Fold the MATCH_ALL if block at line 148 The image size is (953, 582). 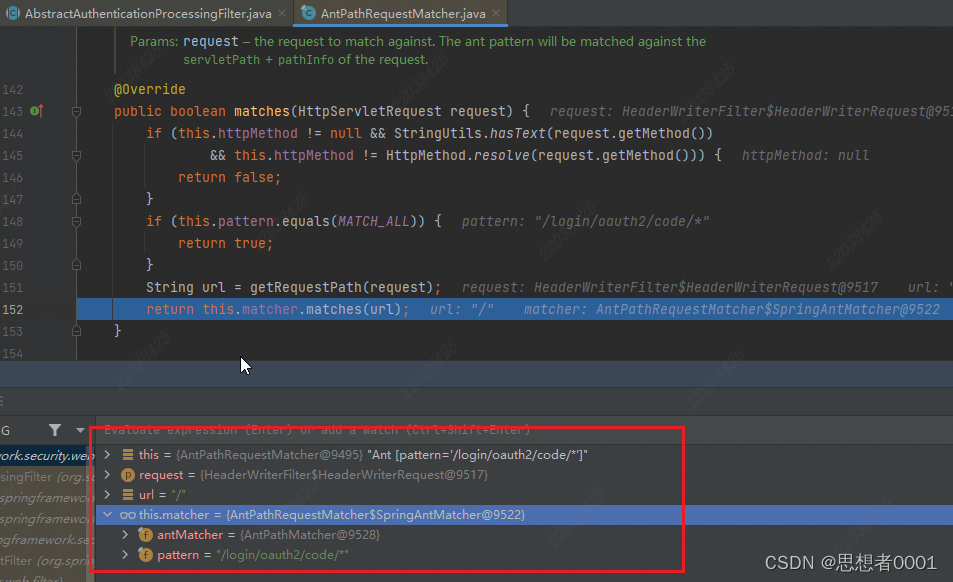[77, 221]
